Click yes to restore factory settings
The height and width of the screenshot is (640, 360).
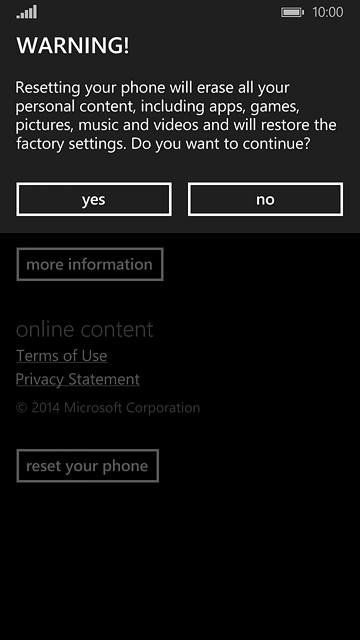[x=94, y=199]
